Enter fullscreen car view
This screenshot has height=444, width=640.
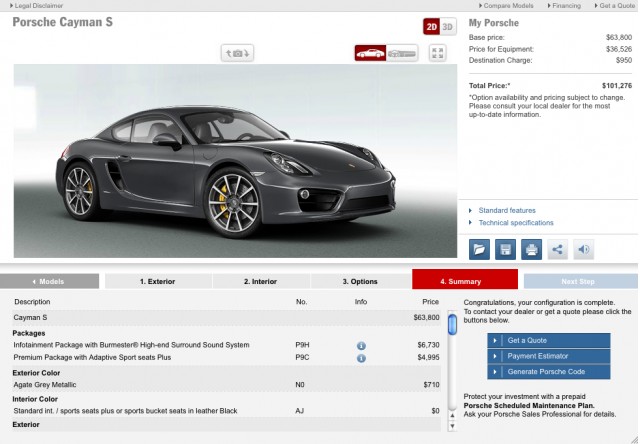(437, 53)
